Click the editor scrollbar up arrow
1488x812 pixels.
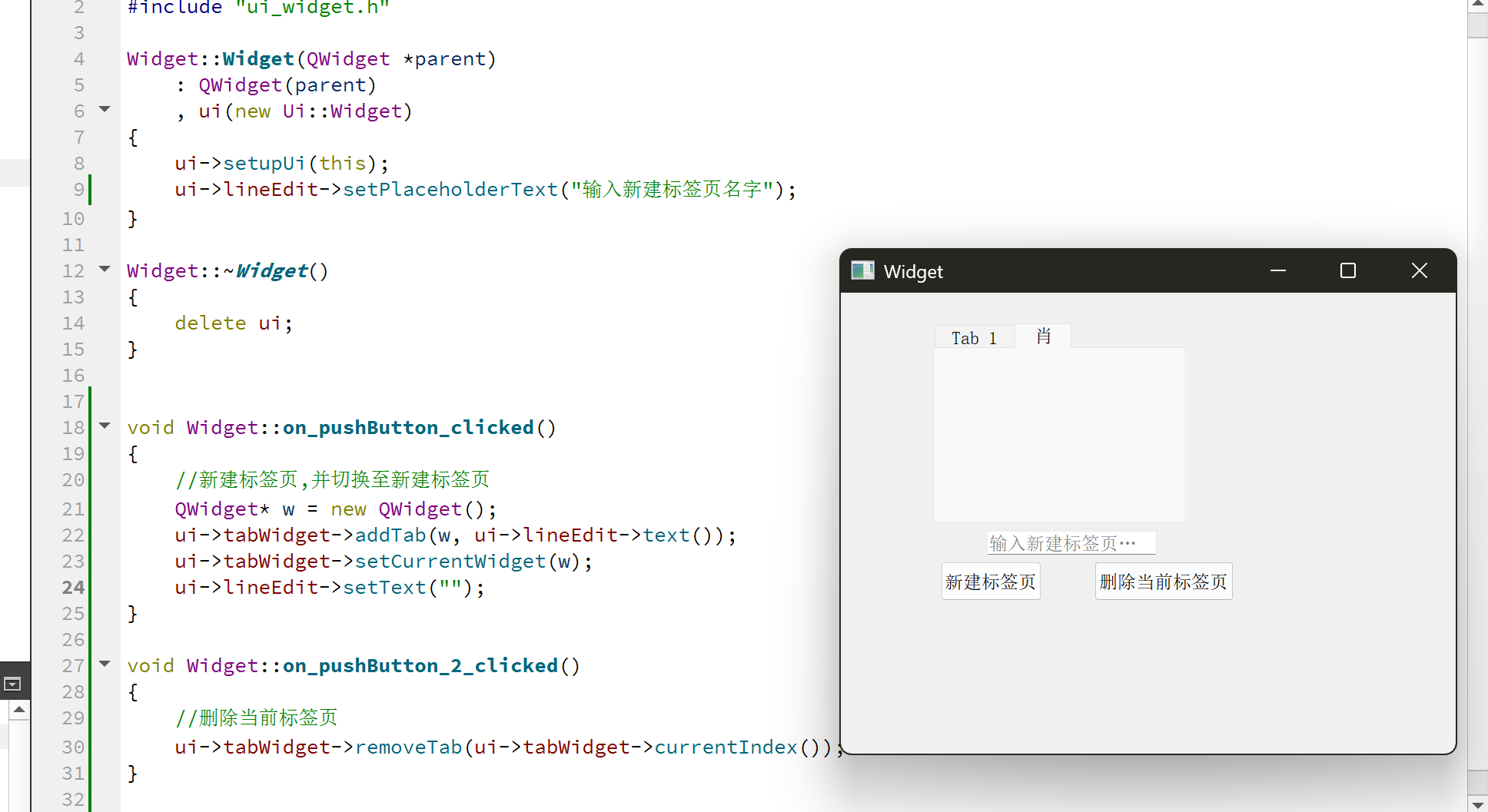click(1478, 5)
